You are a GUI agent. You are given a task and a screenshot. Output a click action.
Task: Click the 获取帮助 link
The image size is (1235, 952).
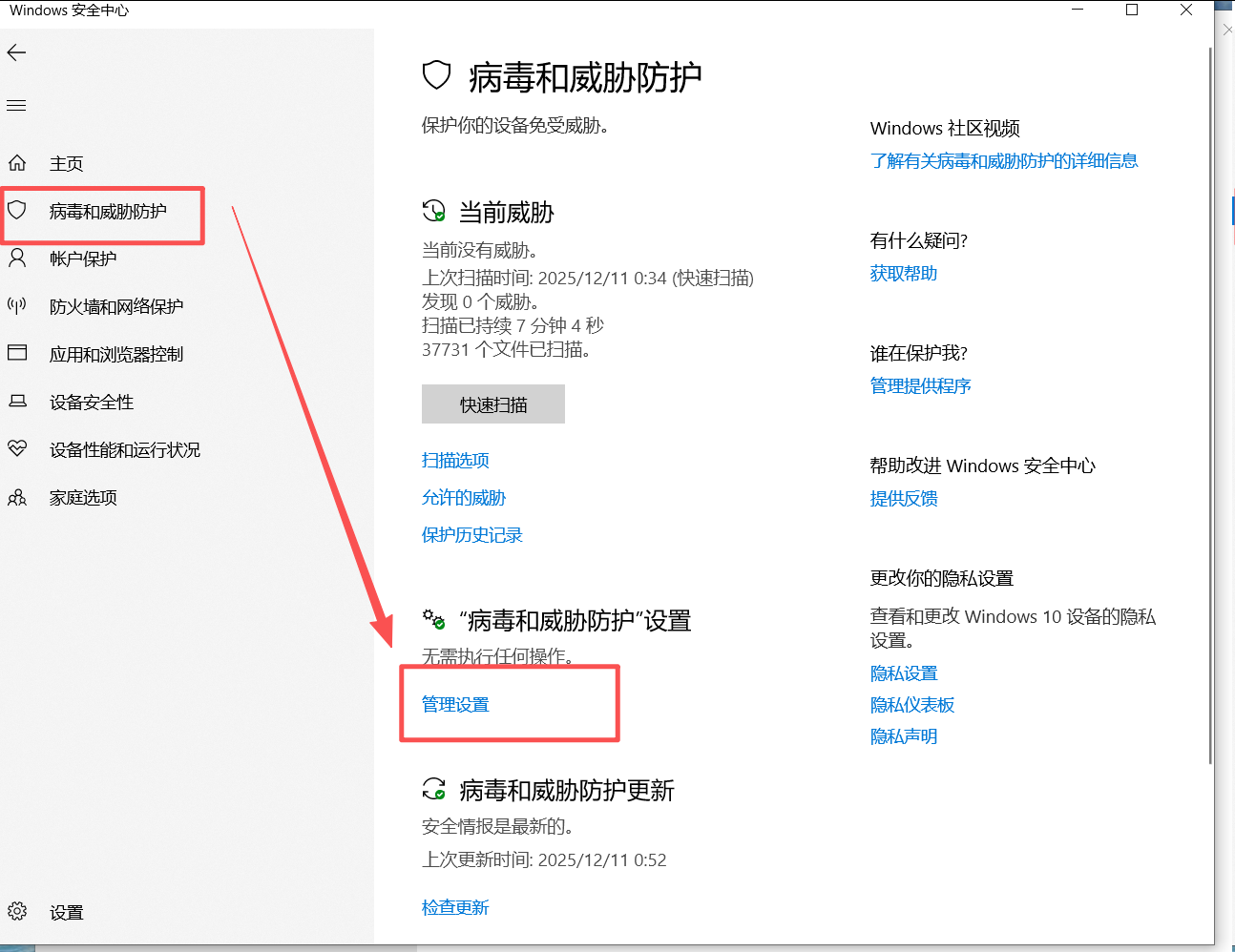(x=904, y=274)
